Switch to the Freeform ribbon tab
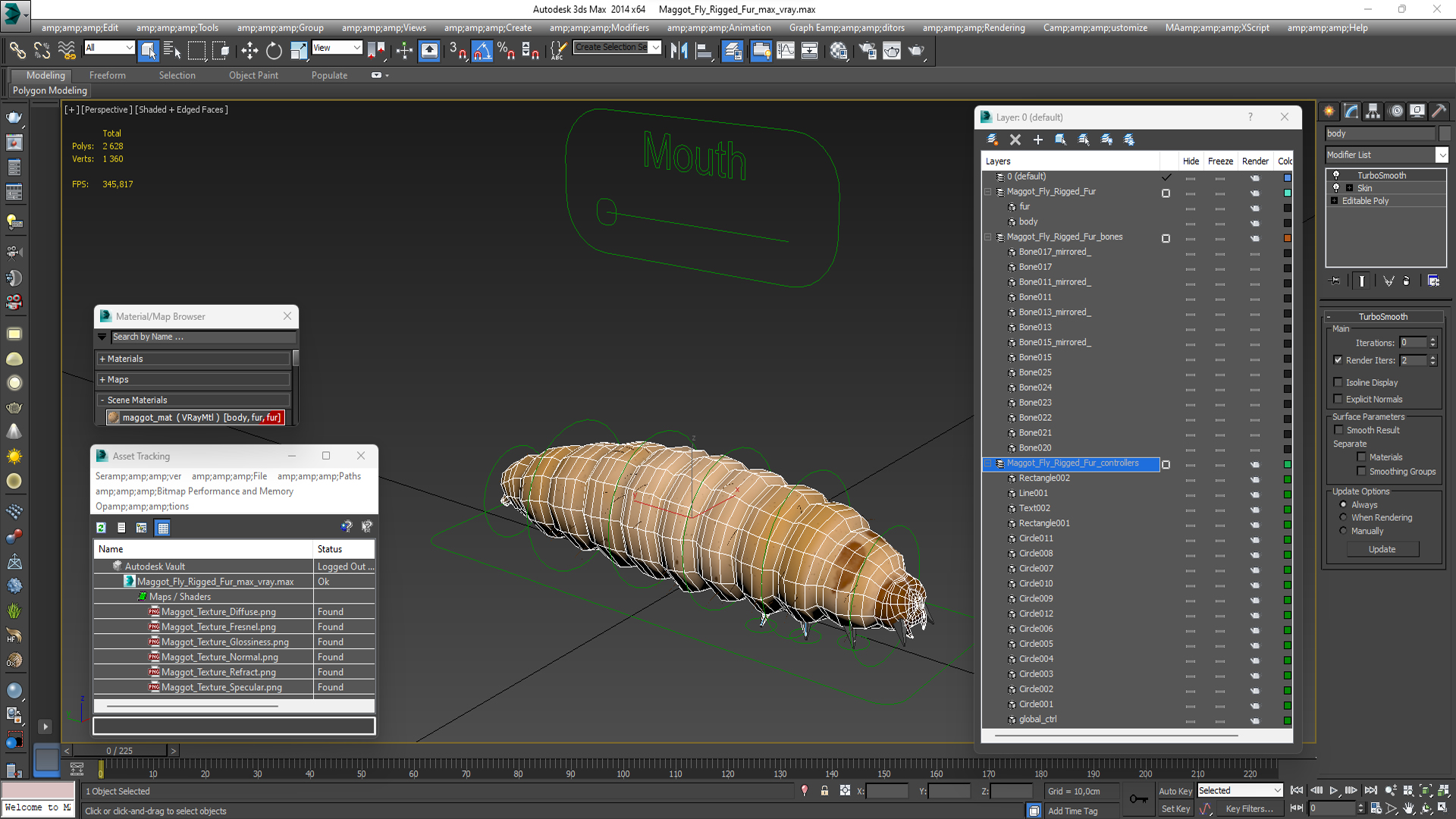Viewport: 1456px width, 819px height. (107, 75)
